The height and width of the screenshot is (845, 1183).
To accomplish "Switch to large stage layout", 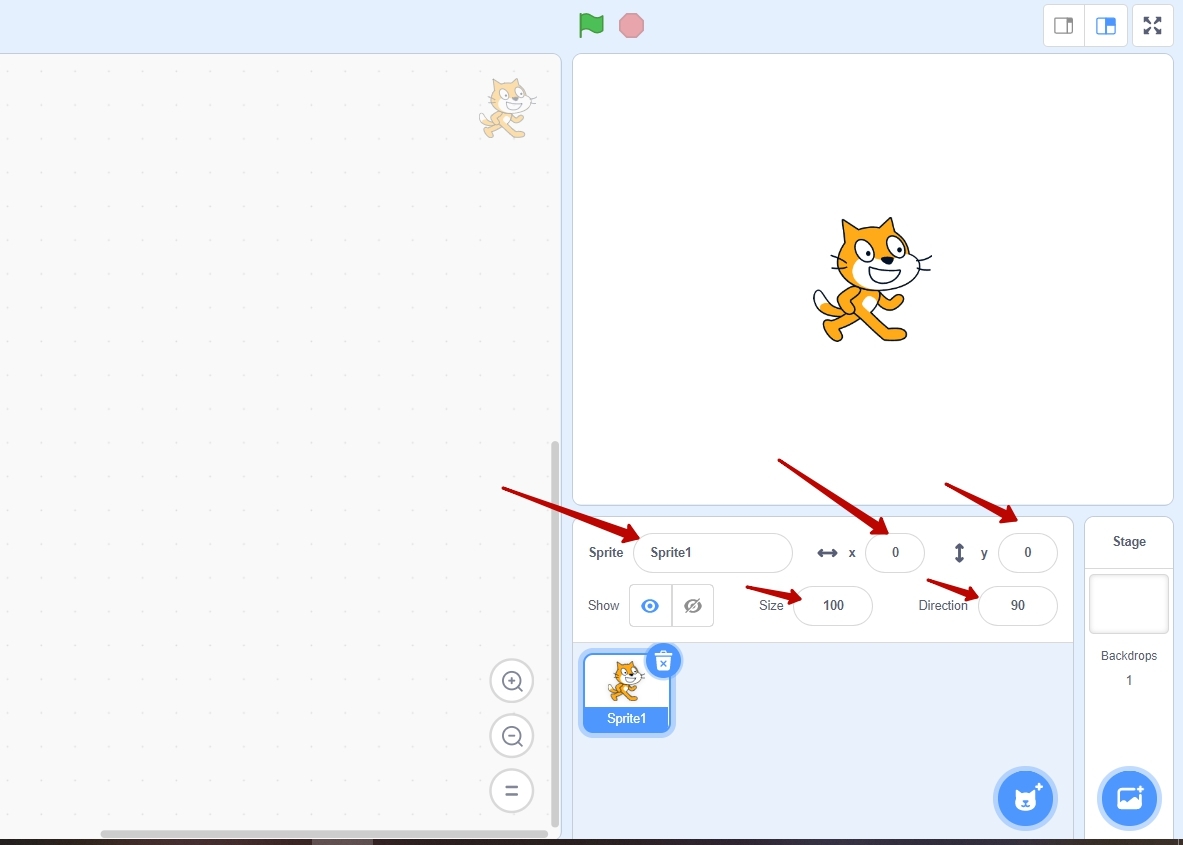I will coord(1106,26).
